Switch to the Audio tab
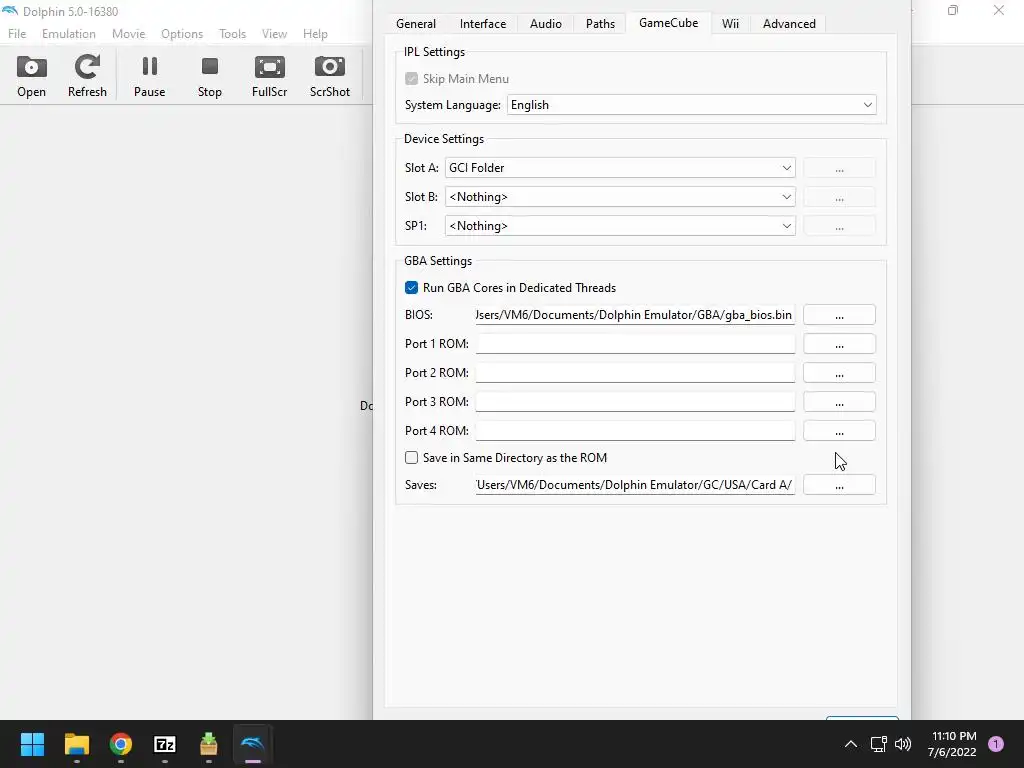Screen dimensions: 1024x768 coord(546,24)
